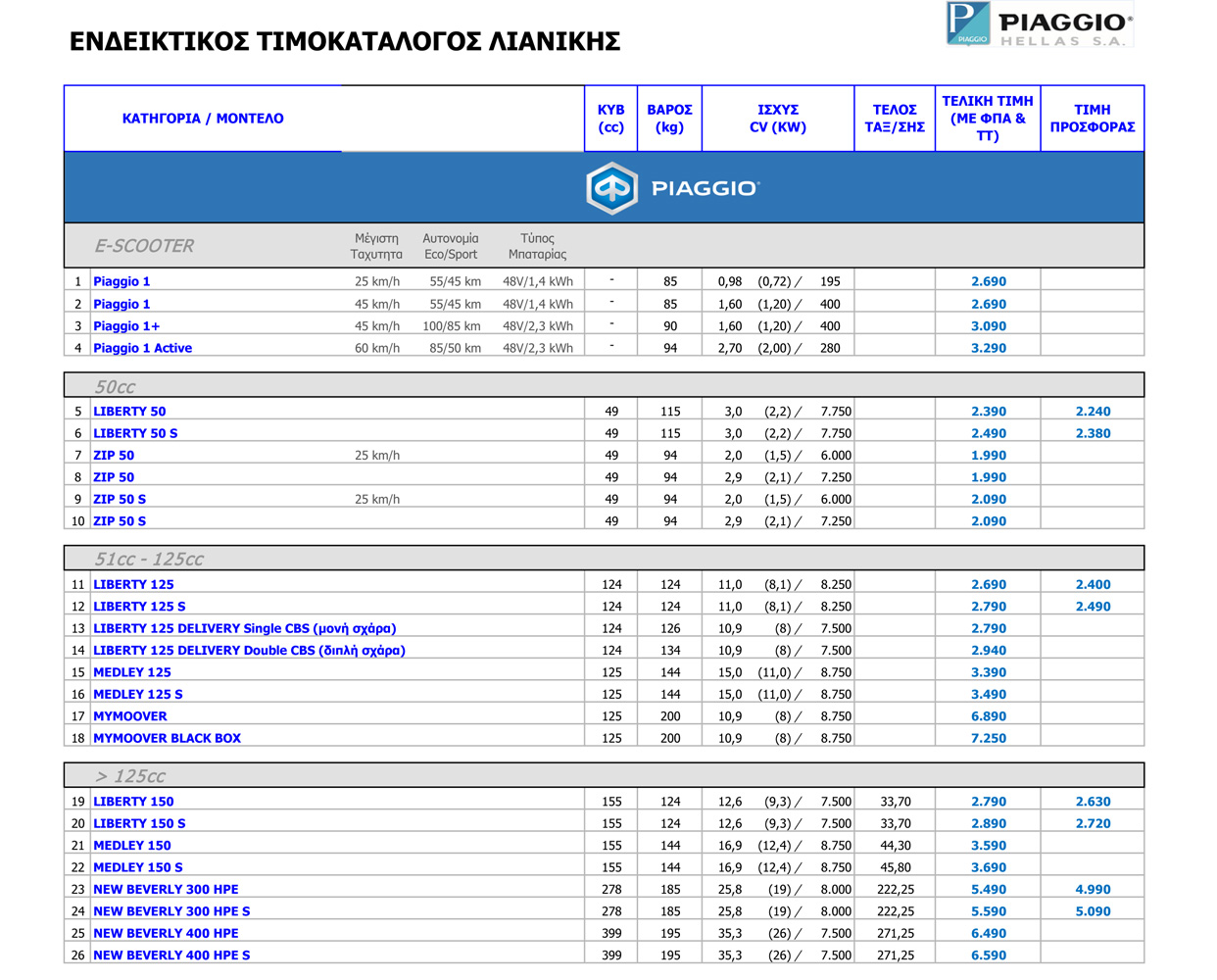Click the 51cc - 125cc section heading
The height and width of the screenshot is (980, 1217).
[149, 560]
